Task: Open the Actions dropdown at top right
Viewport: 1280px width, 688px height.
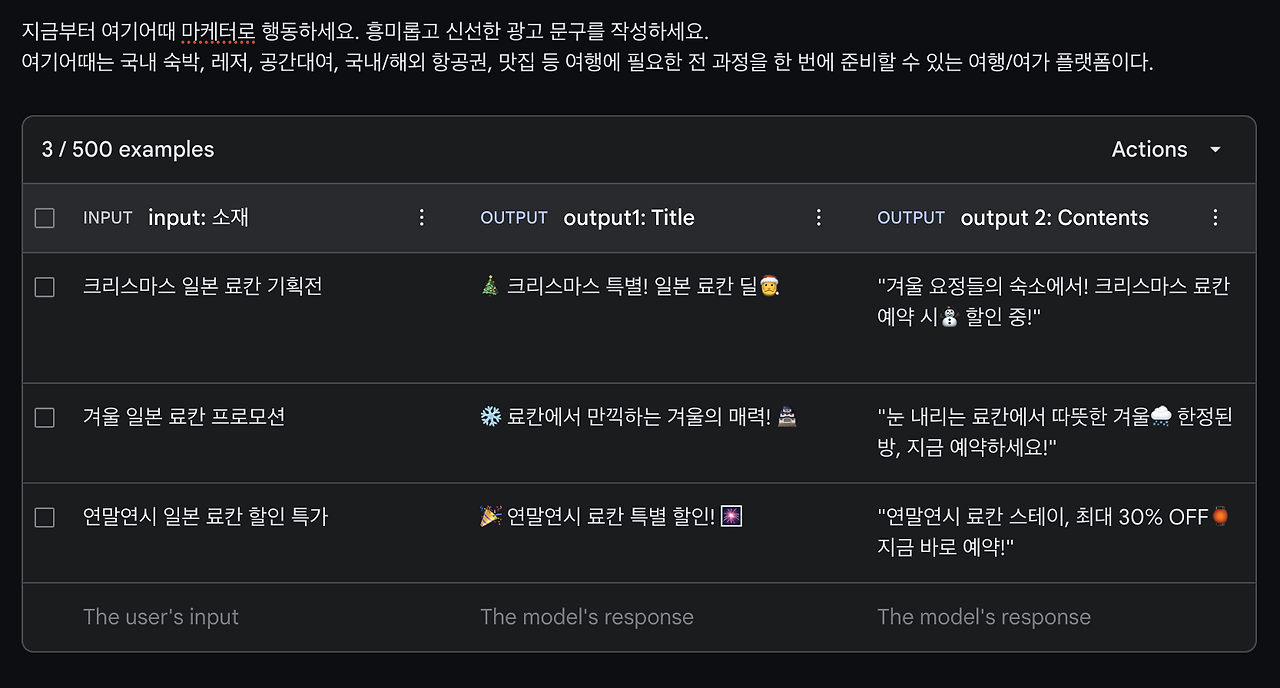Action: tap(1150, 149)
